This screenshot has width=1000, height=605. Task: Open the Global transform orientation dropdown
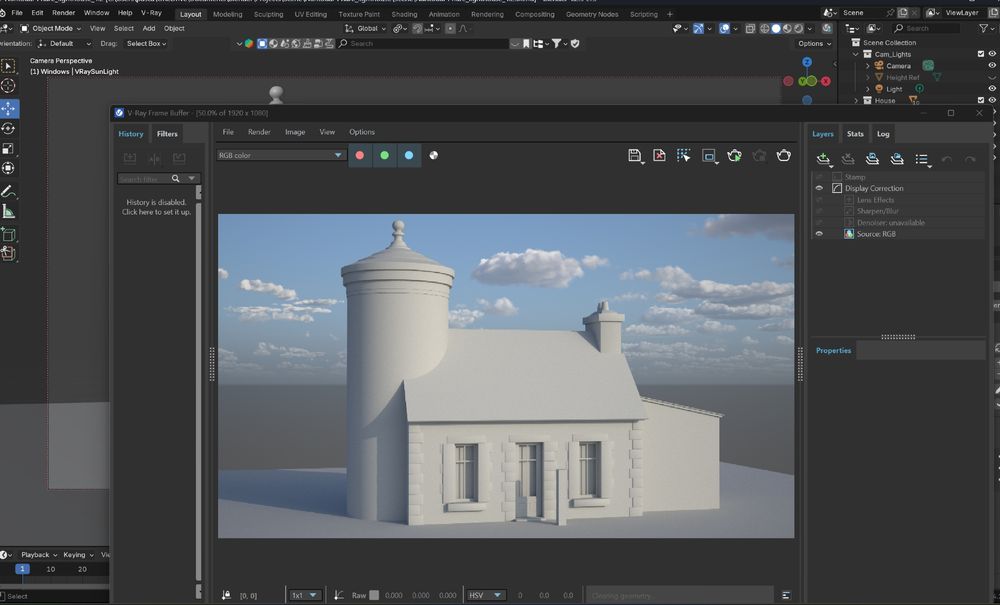pos(365,29)
